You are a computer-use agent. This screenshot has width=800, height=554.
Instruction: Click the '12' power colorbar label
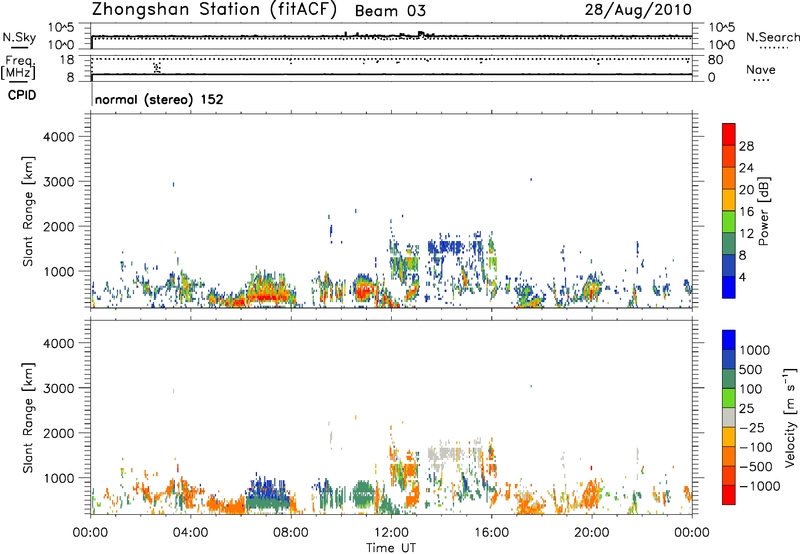pyautogui.click(x=746, y=234)
